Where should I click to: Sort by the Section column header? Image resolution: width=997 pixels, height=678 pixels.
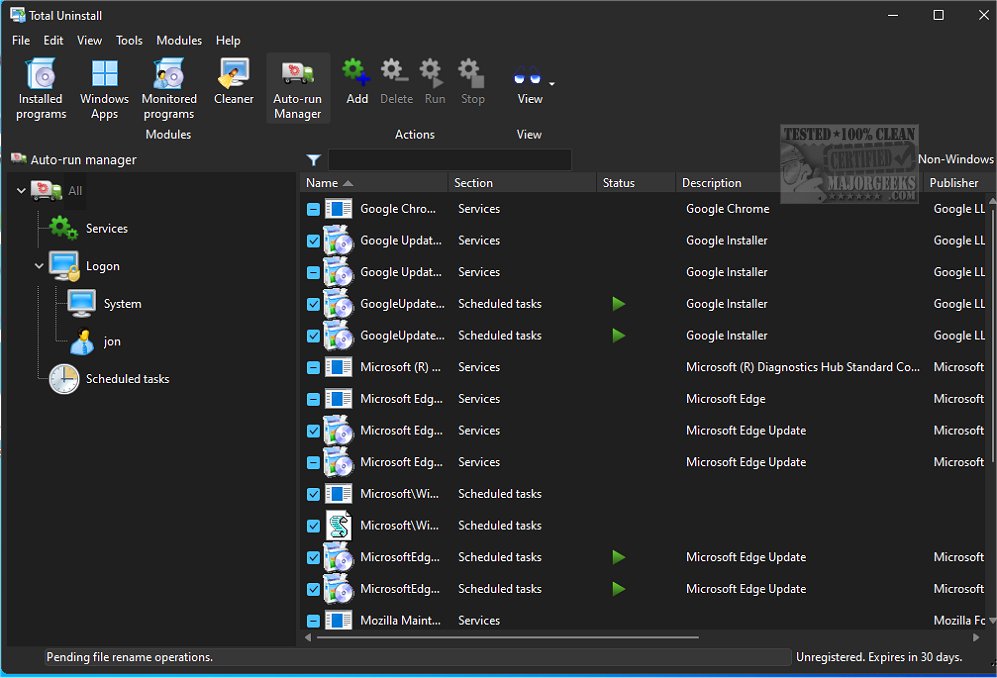(x=473, y=183)
